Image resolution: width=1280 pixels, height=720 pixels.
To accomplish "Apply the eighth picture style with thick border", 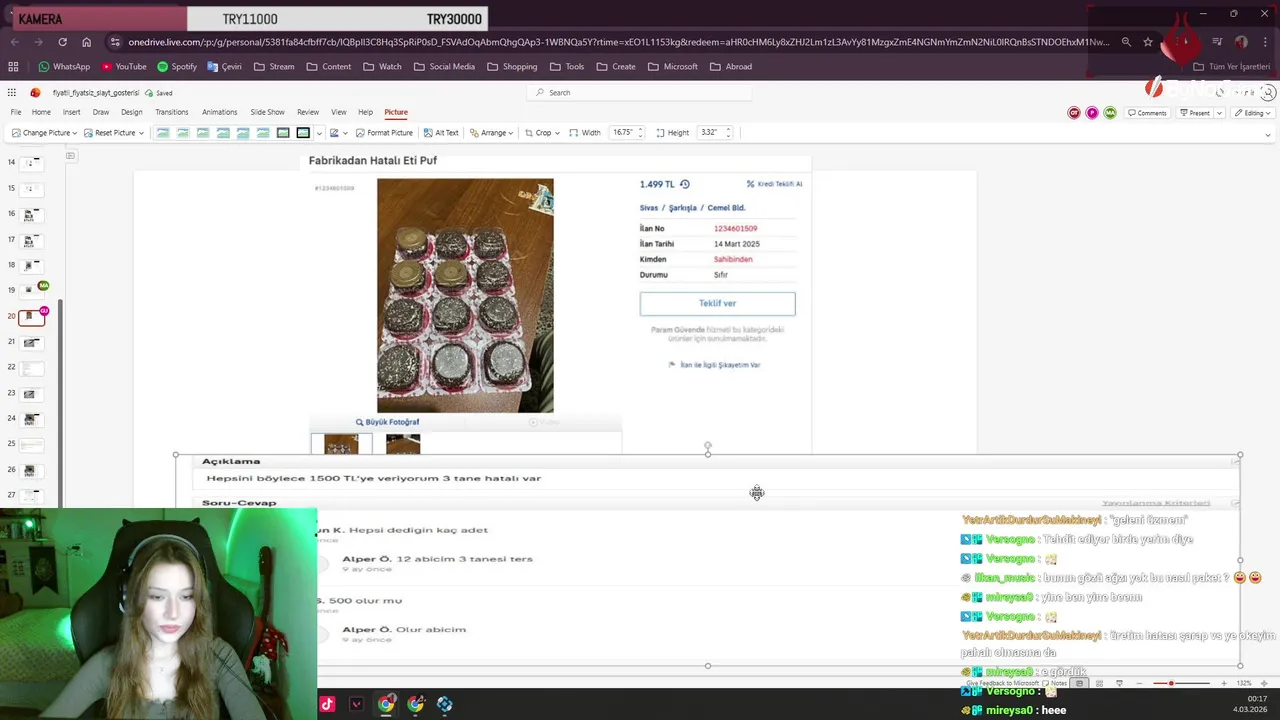I will point(302,132).
